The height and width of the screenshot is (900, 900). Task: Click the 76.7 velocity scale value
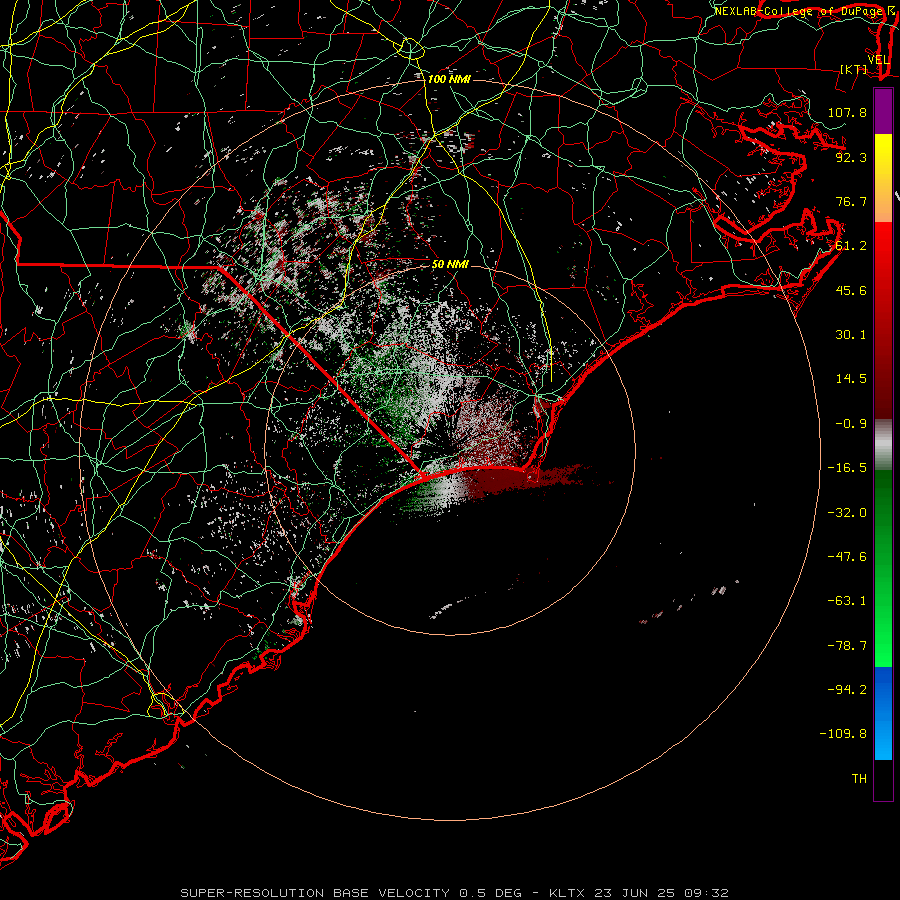(851, 201)
